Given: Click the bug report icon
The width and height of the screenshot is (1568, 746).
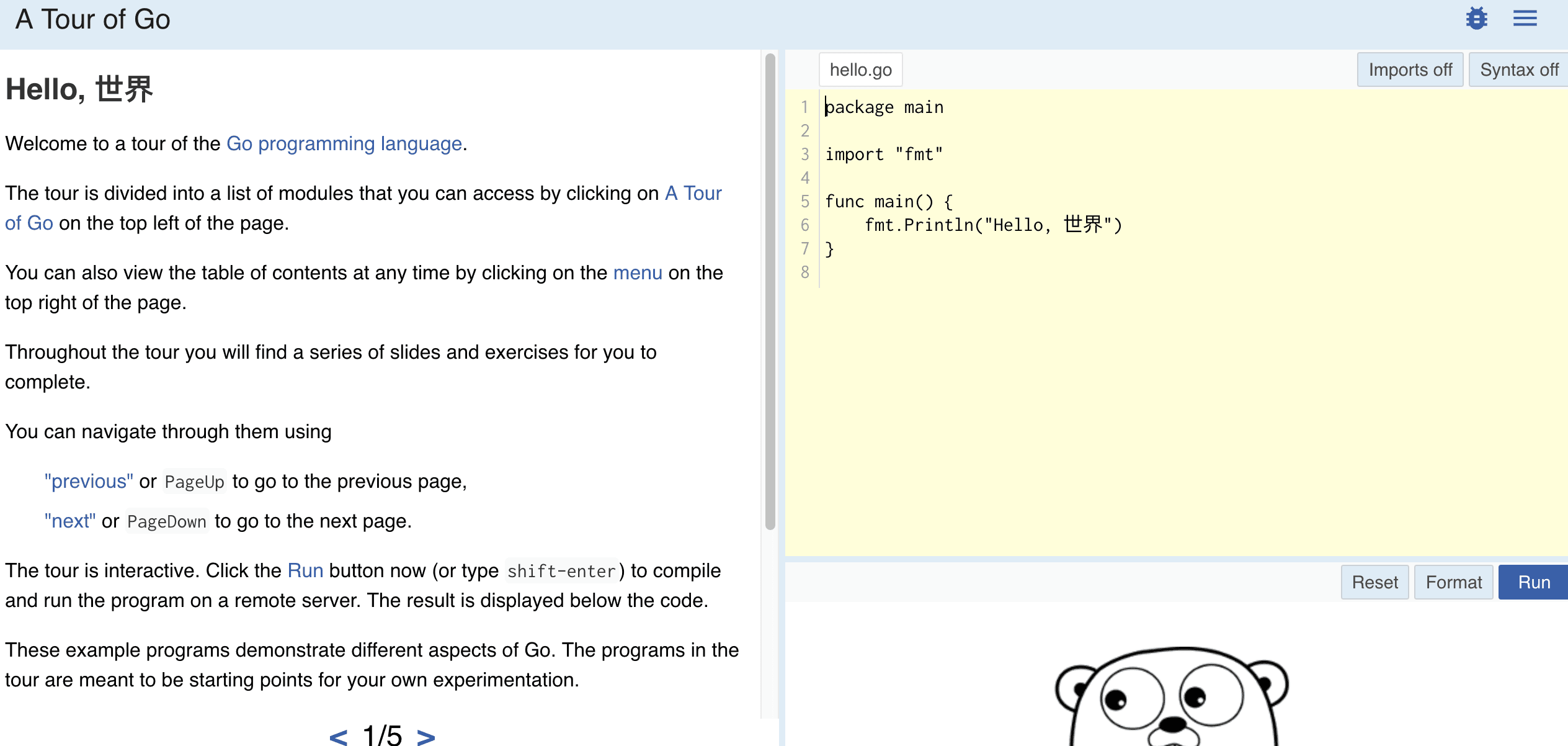Looking at the screenshot, I should [1476, 19].
